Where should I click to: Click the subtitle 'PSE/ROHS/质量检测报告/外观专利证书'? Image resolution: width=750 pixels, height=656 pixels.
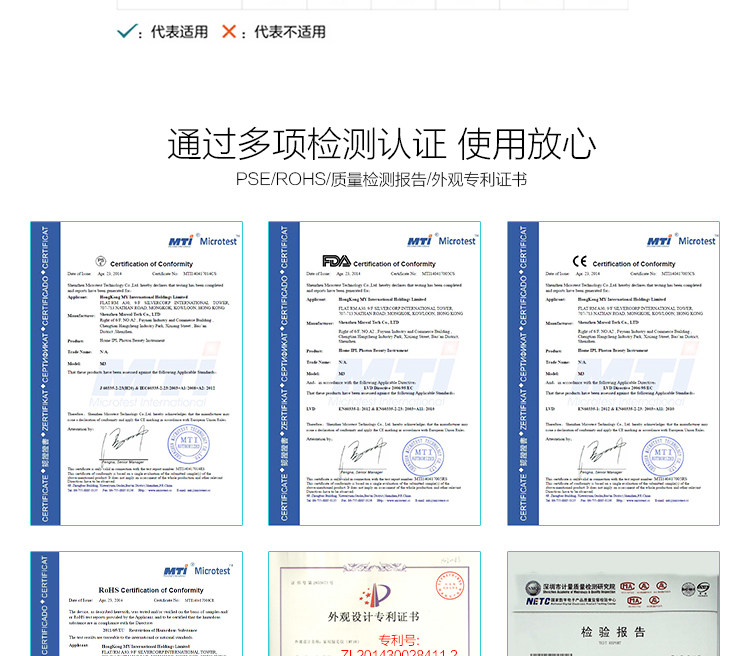coord(381,179)
